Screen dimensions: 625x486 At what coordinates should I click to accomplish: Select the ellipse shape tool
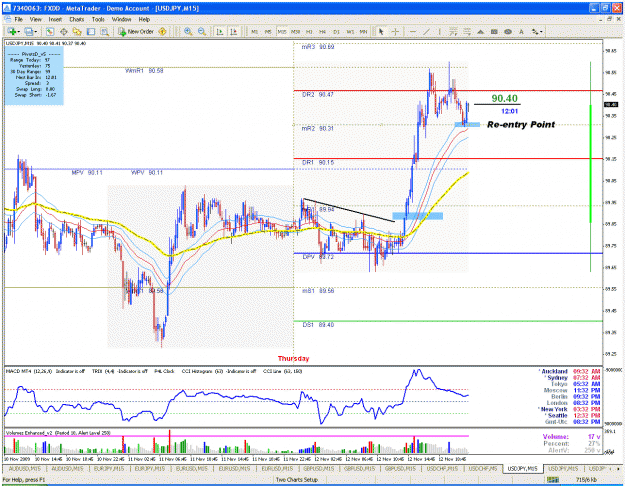click(x=508, y=31)
